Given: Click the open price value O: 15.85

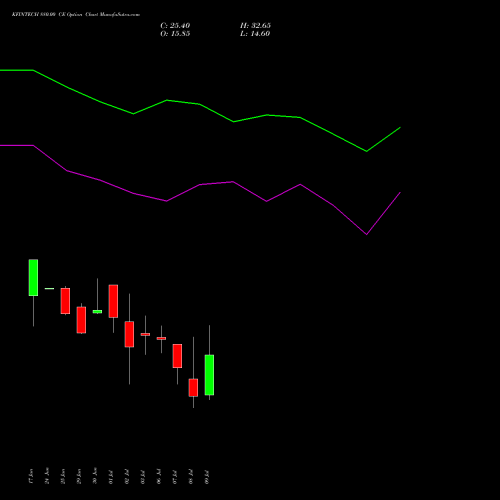Looking at the screenshot, I should click(175, 34).
